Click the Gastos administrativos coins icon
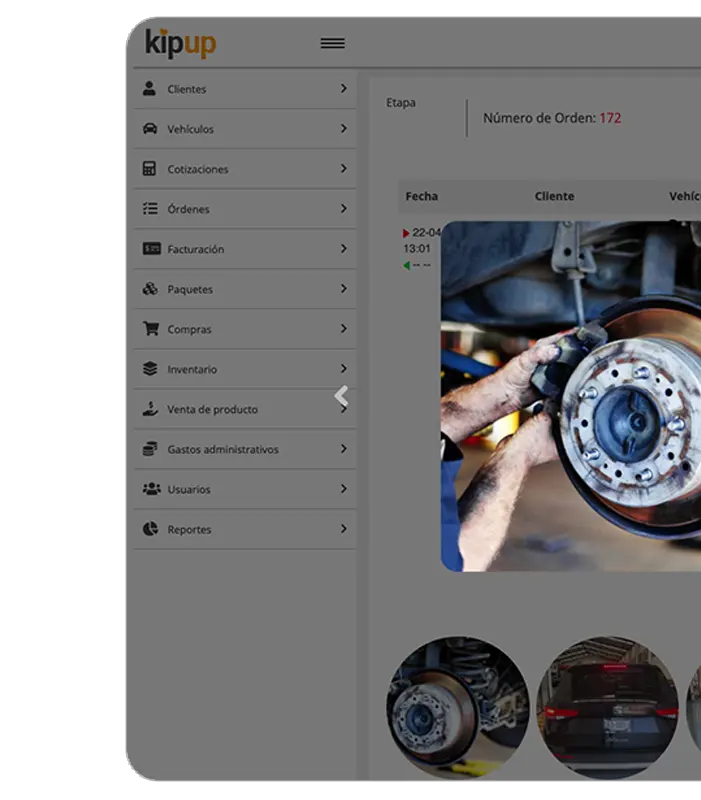 (150, 448)
